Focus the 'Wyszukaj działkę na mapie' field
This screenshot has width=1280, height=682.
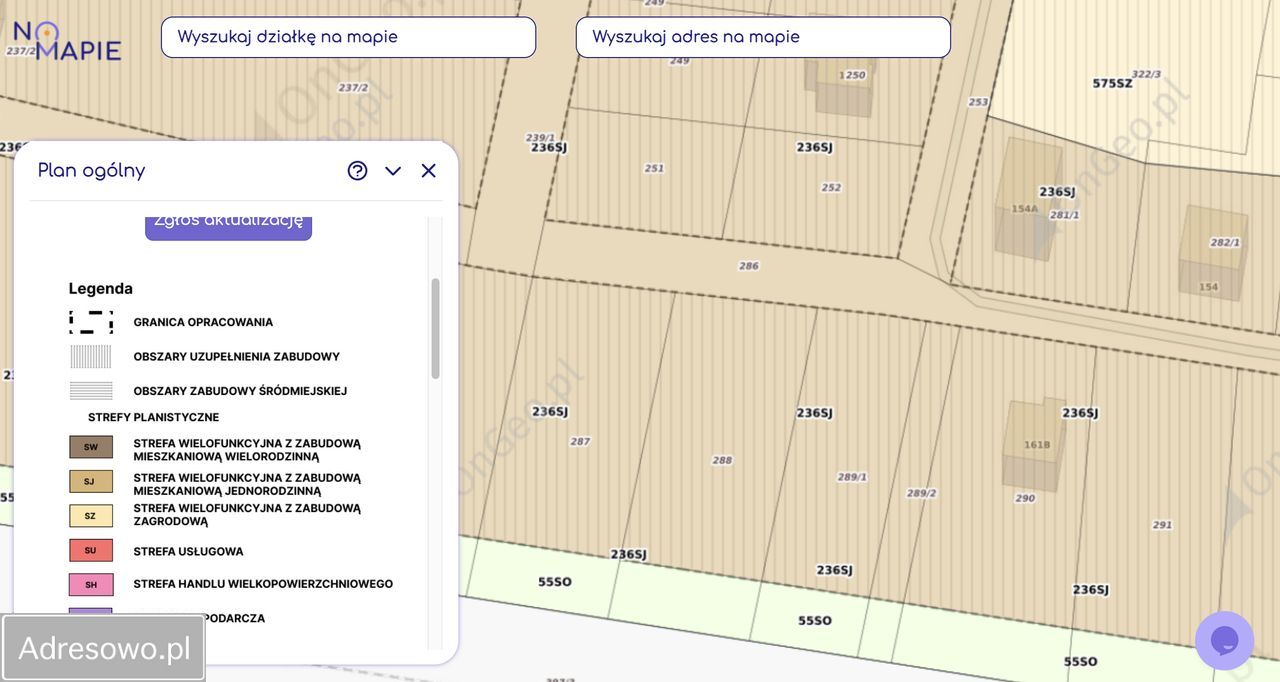point(348,37)
